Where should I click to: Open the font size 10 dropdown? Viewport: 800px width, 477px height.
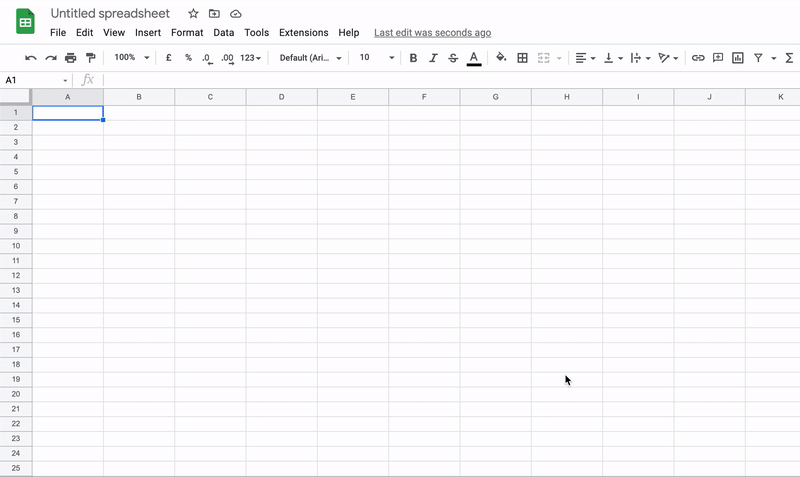[377, 58]
